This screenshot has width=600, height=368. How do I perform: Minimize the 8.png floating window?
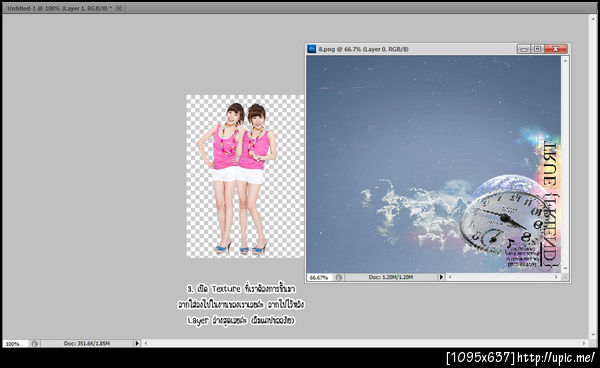click(x=524, y=49)
